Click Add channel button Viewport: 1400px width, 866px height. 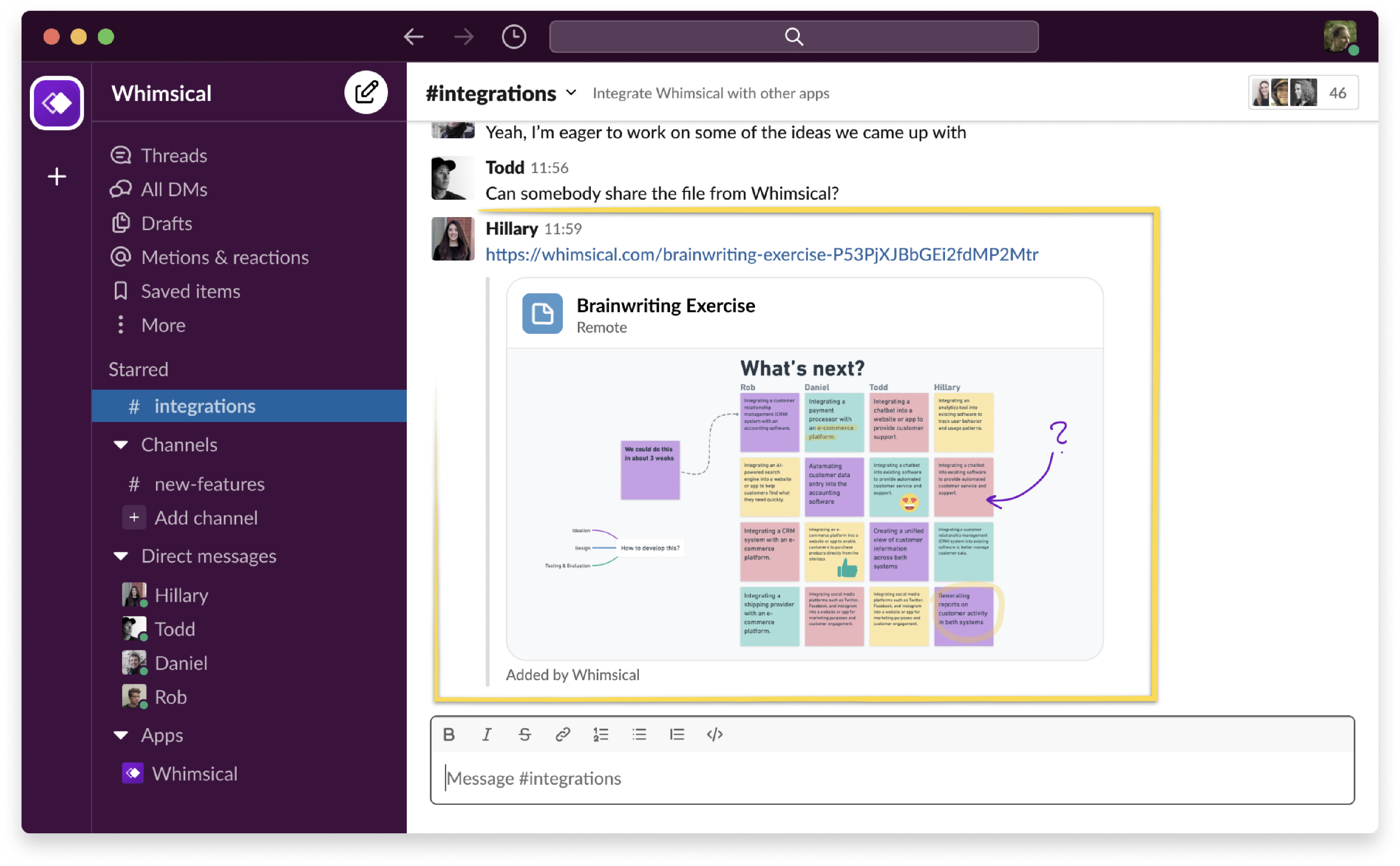(x=205, y=518)
